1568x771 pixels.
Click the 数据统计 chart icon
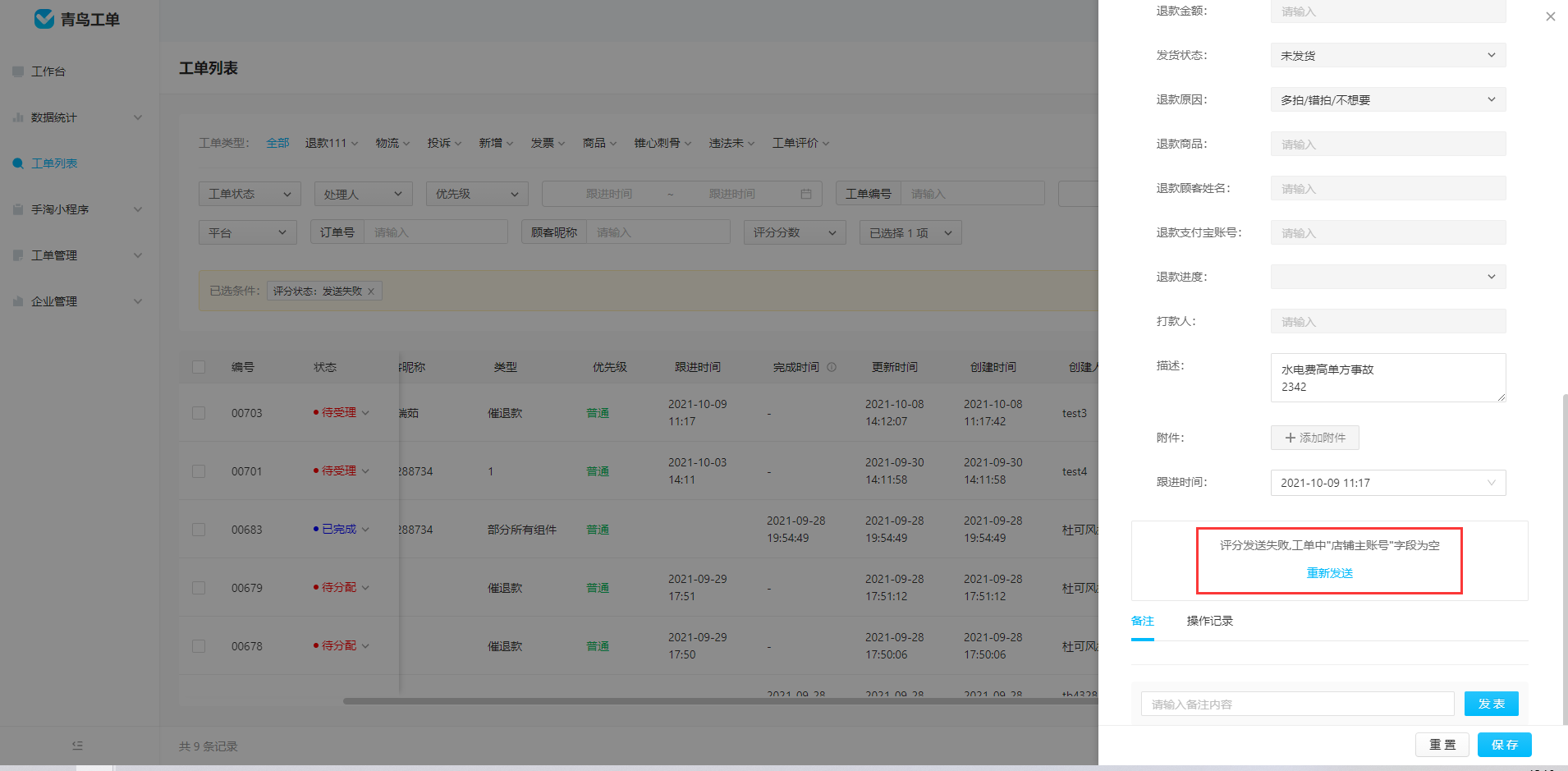tap(18, 117)
